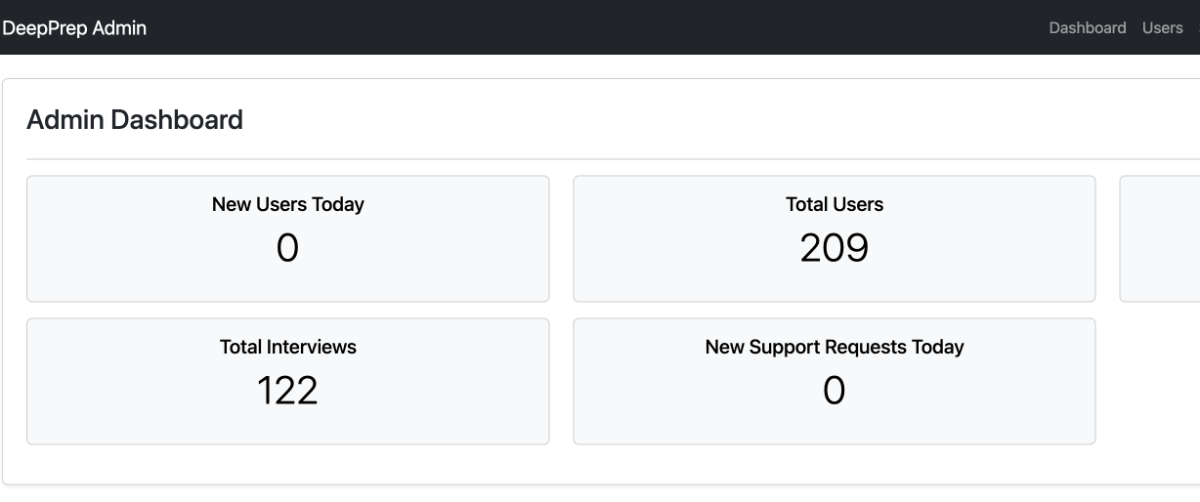Click the partially visible card at right edge

coord(1162,238)
